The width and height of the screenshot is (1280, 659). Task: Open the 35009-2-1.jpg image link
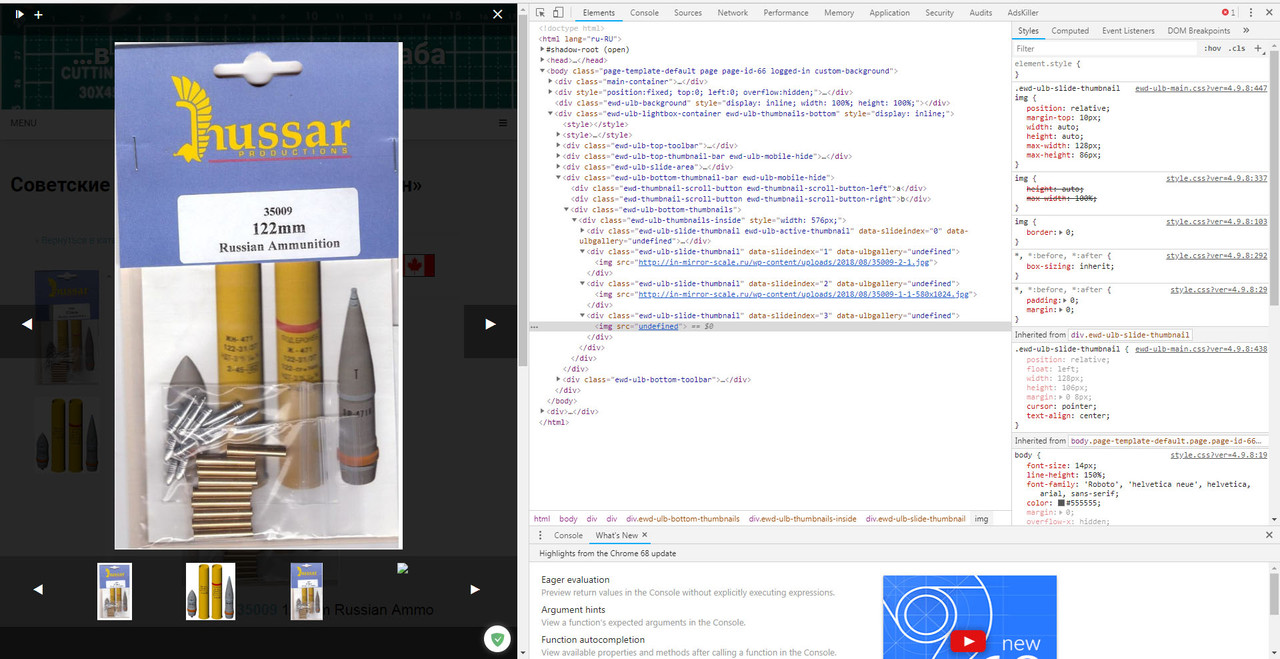point(785,262)
